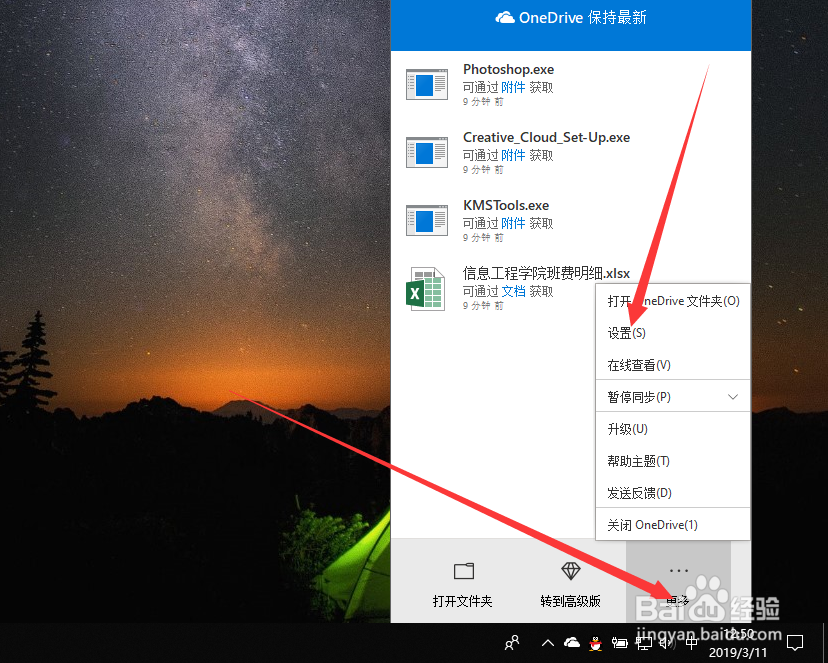The image size is (828, 663).
Task: Choose 打开 OneDrive 文件夹(O) from the menu
Action: click(673, 301)
